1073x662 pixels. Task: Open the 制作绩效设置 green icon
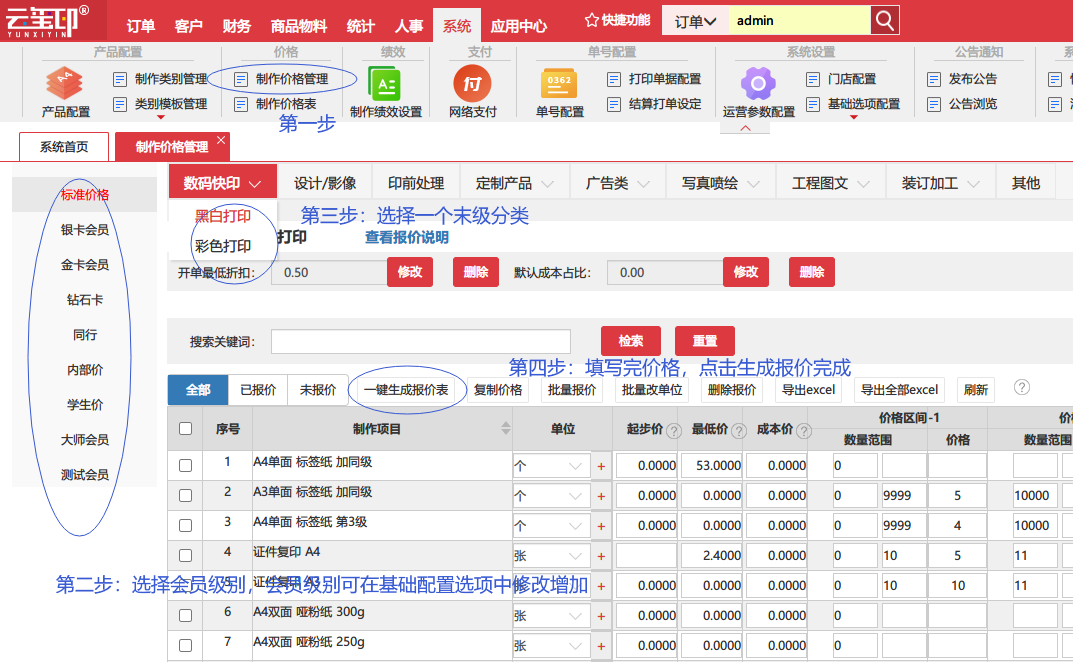[x=385, y=84]
